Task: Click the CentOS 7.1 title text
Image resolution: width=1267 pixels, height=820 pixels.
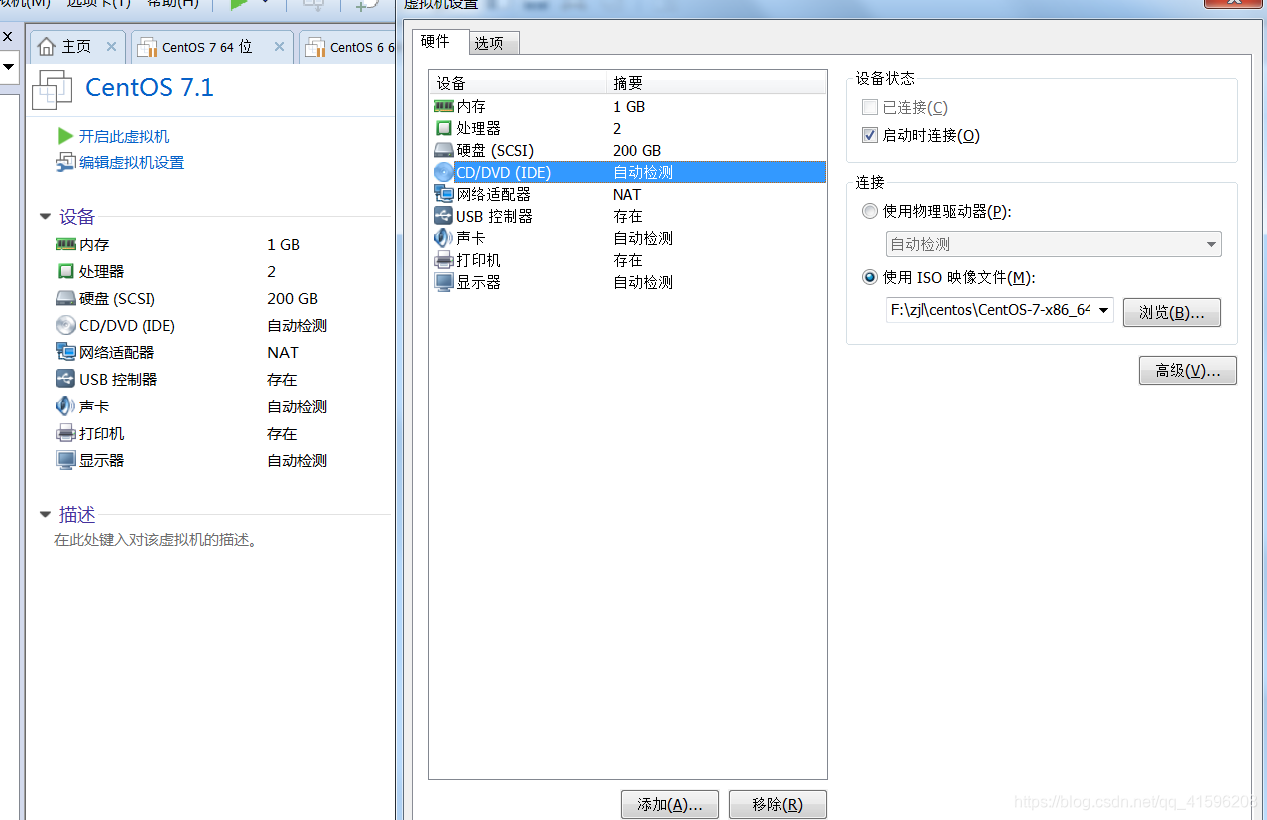Action: [149, 87]
